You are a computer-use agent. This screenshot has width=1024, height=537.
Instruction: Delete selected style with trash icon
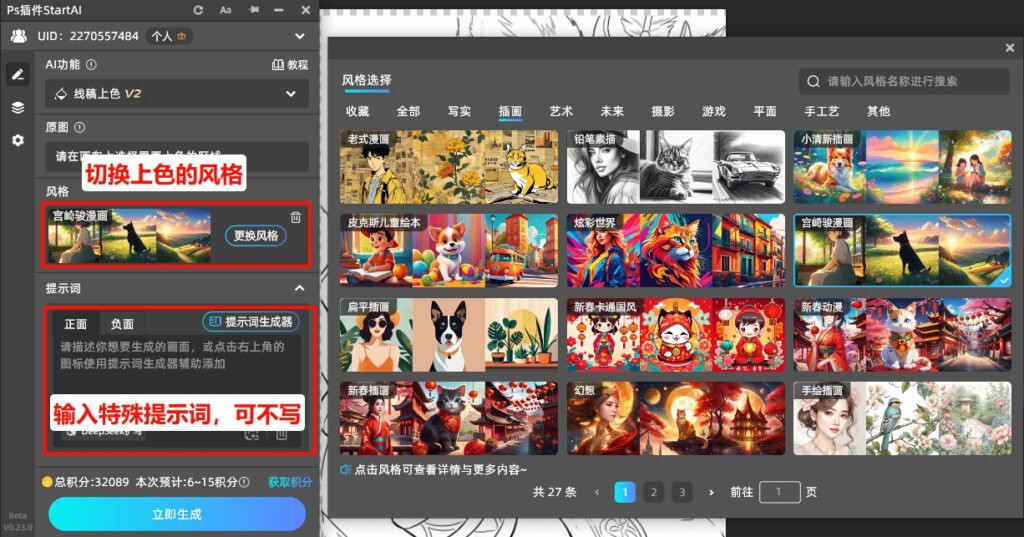click(295, 217)
